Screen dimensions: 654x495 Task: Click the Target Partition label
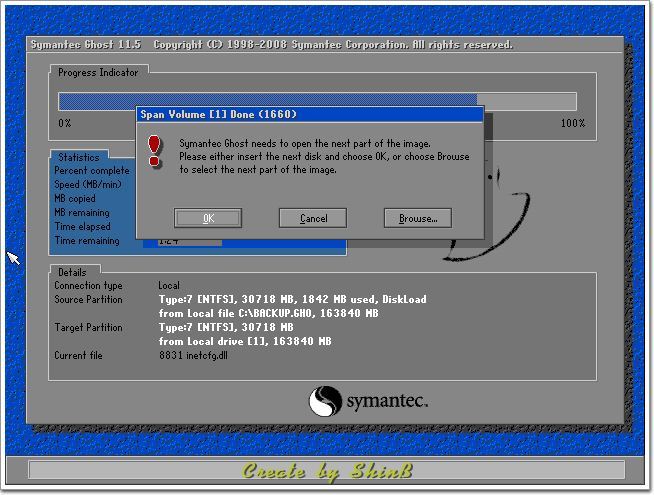click(88, 327)
